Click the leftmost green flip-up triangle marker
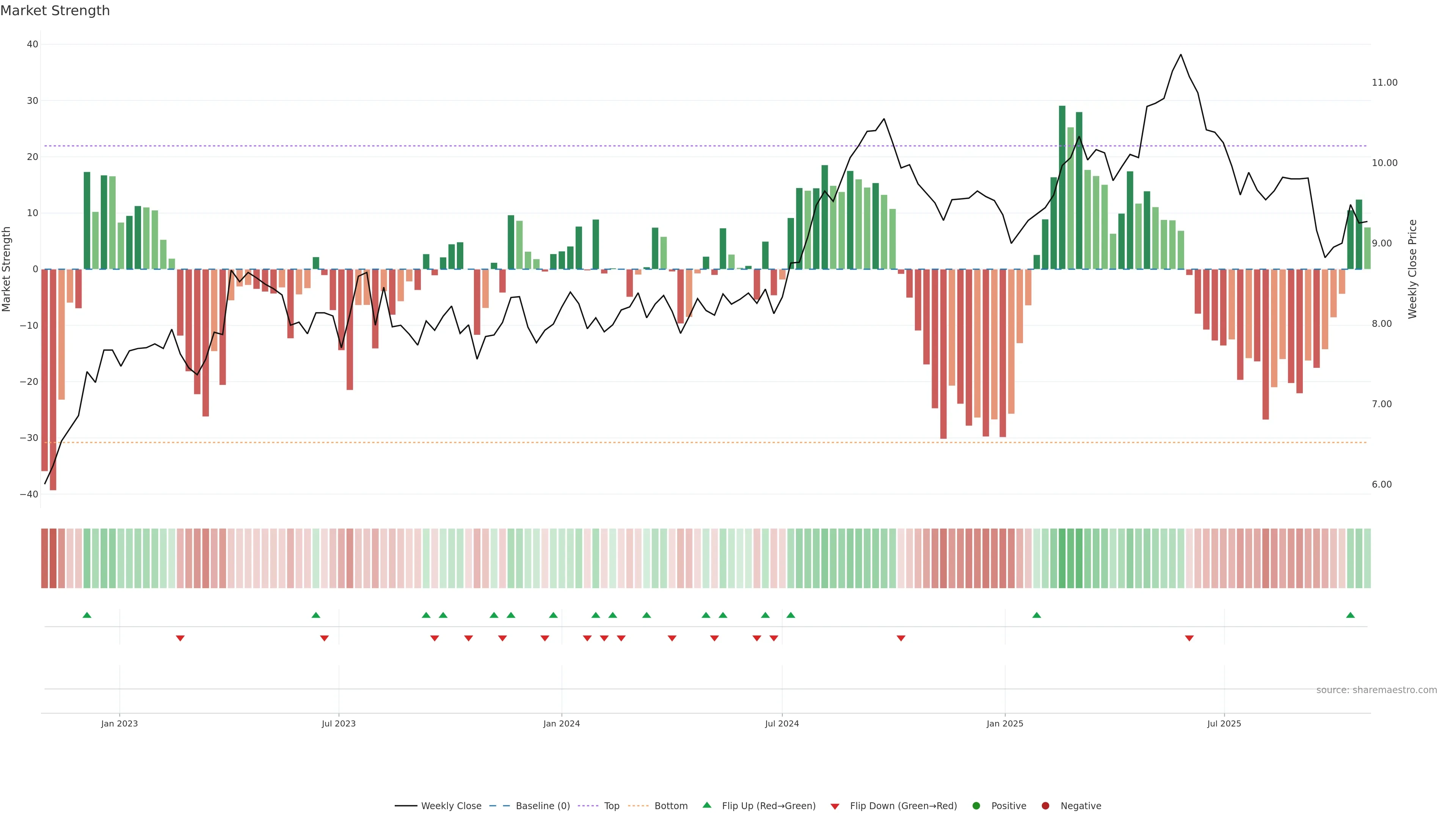Image resolution: width=1456 pixels, height=819 pixels. [x=86, y=615]
